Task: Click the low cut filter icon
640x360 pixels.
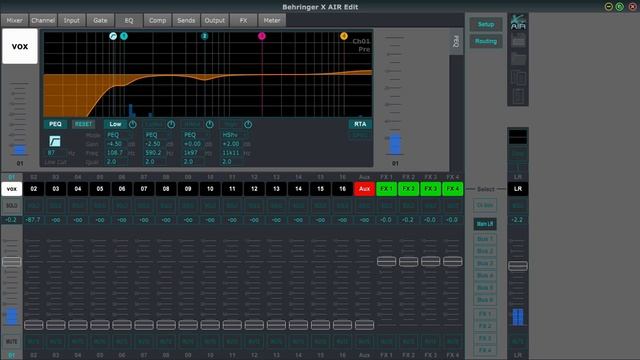Action: [55, 141]
